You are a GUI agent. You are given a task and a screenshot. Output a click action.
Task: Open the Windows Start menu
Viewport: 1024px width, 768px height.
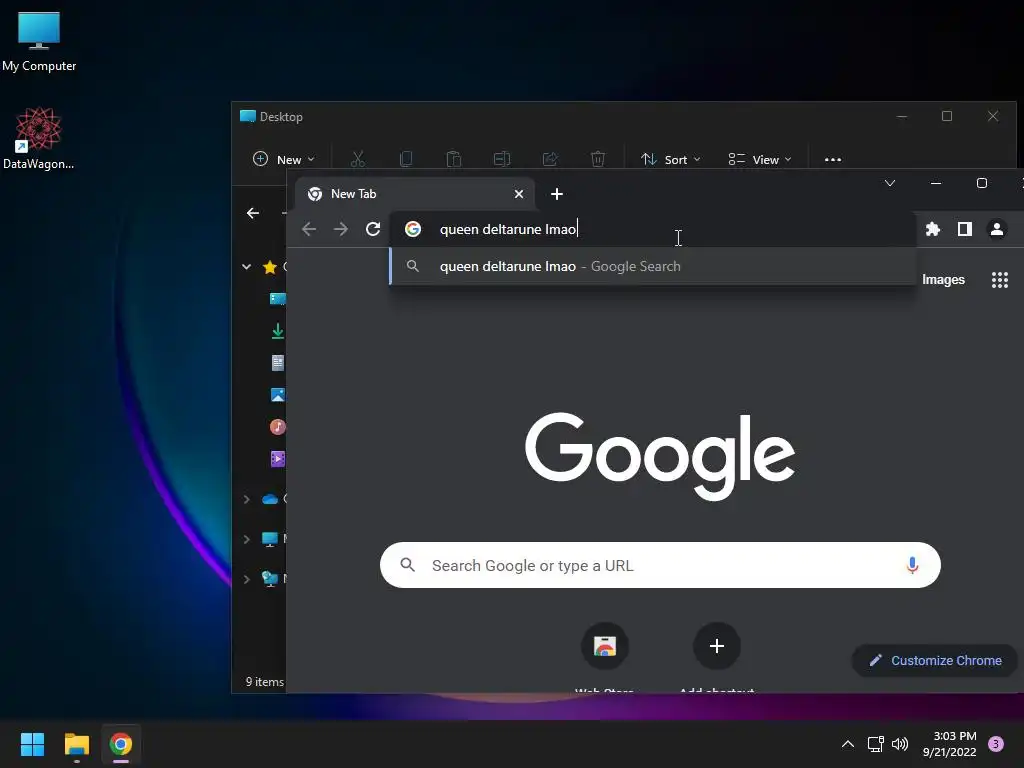[32, 744]
